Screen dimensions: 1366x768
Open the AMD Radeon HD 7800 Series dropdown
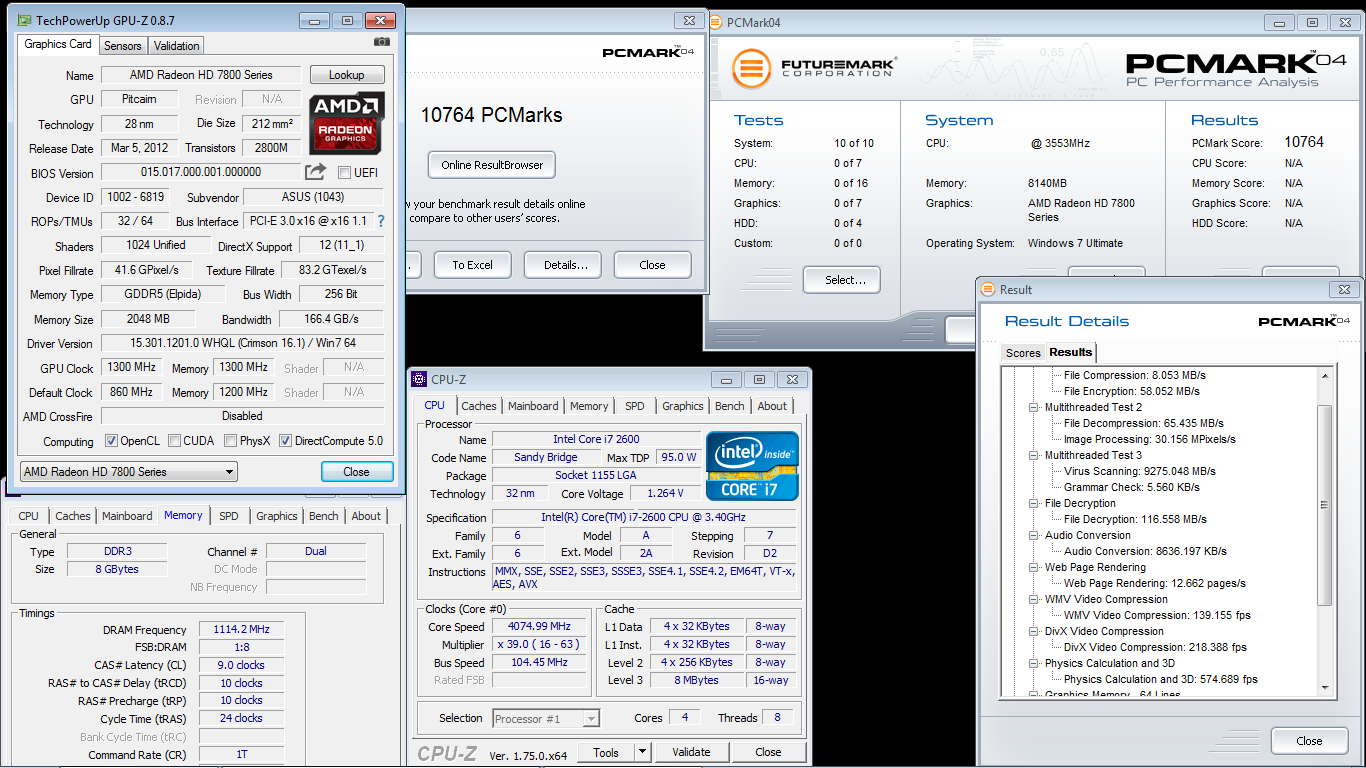(128, 472)
